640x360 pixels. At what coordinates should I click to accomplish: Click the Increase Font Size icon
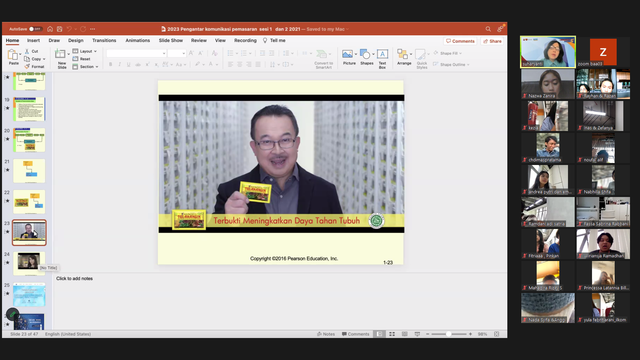pyautogui.click(x=191, y=53)
